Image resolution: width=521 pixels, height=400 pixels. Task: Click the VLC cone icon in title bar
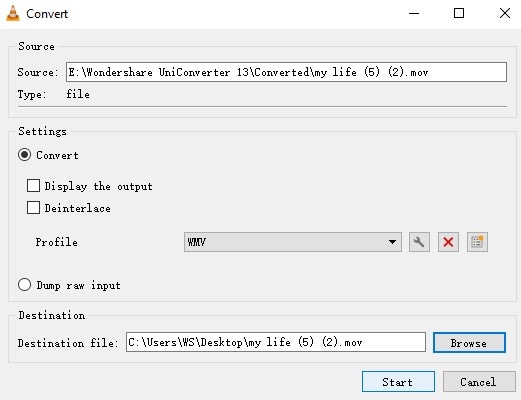[x=13, y=14]
